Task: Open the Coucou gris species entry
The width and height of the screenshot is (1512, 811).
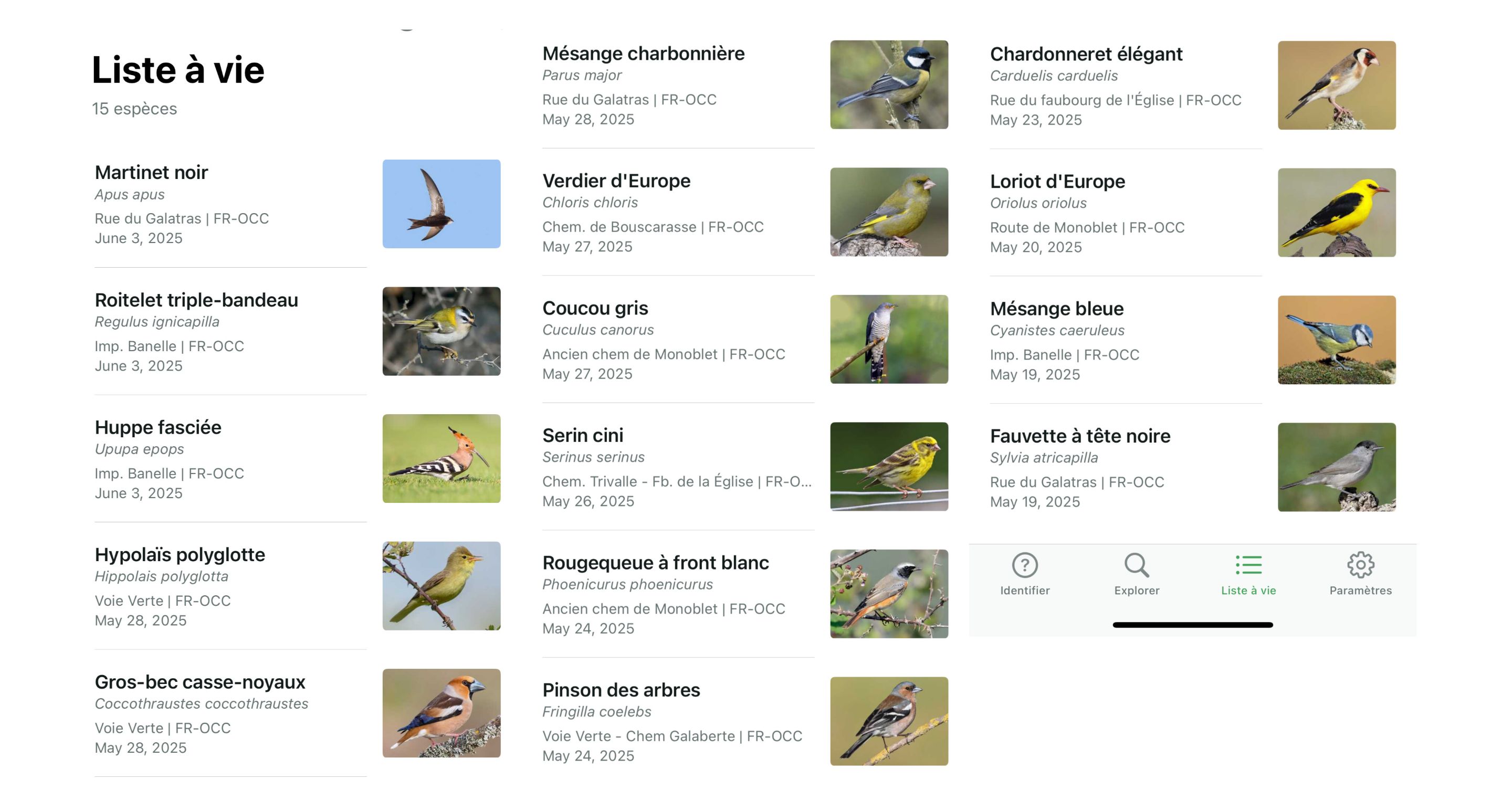Action: (745, 340)
